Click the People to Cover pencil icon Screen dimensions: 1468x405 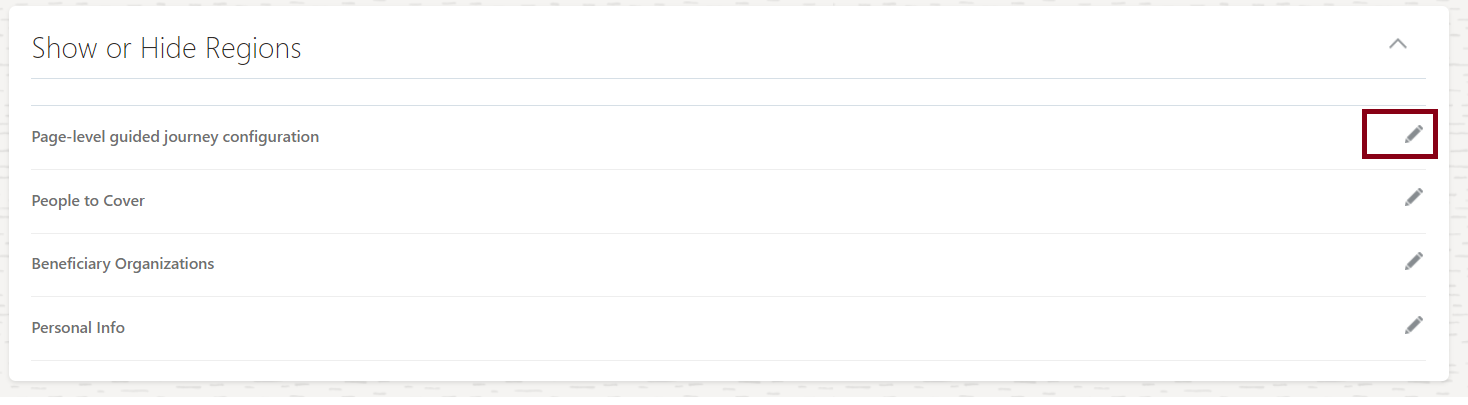tap(1413, 197)
